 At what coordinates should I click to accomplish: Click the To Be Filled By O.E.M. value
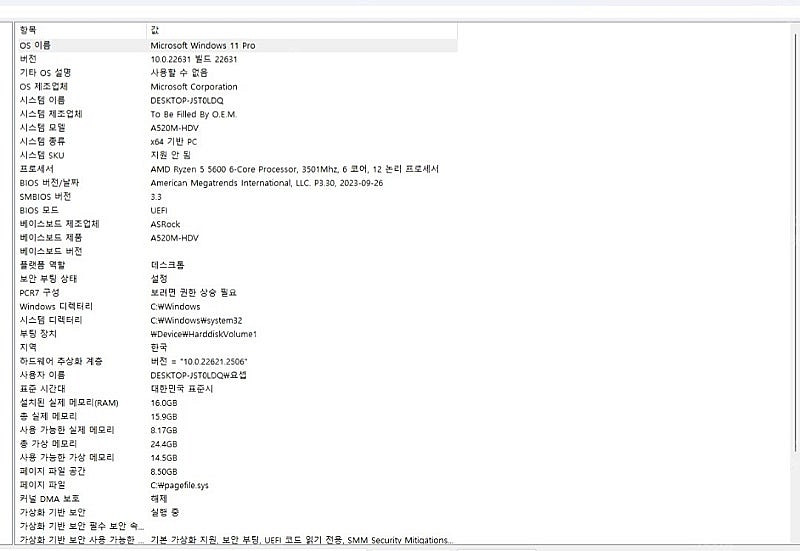tap(193, 114)
